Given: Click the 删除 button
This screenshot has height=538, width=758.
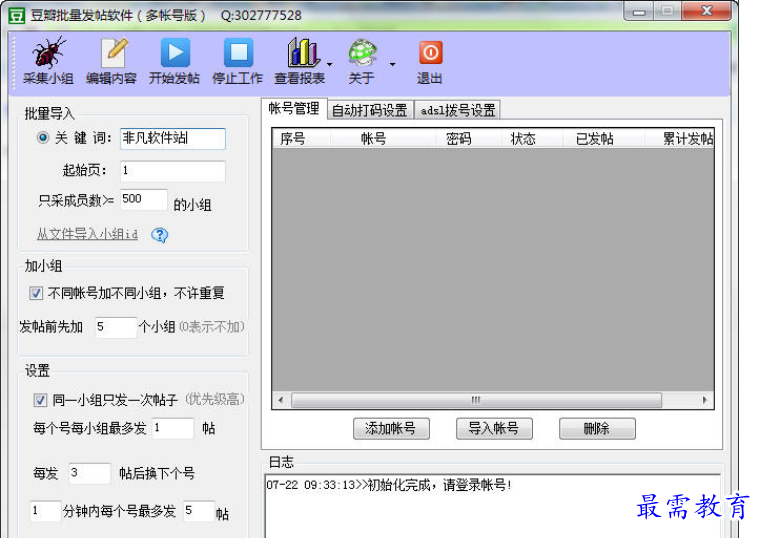Looking at the screenshot, I should (x=597, y=428).
